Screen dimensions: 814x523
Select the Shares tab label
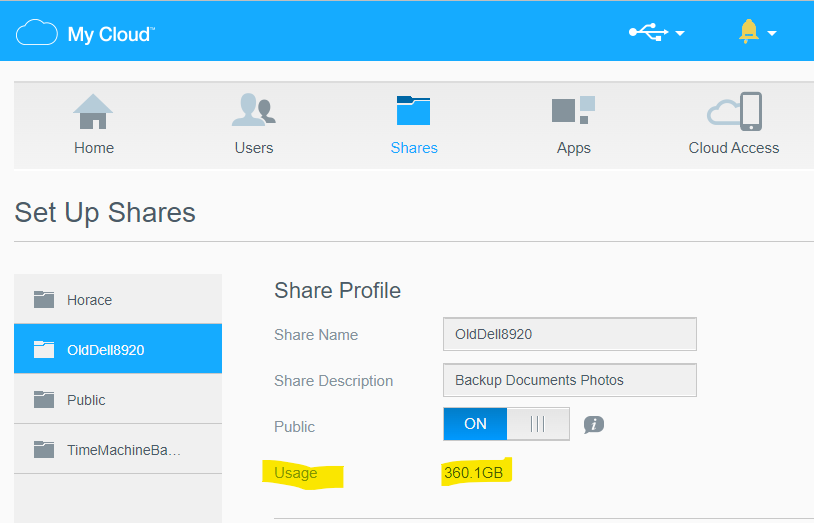pos(414,148)
